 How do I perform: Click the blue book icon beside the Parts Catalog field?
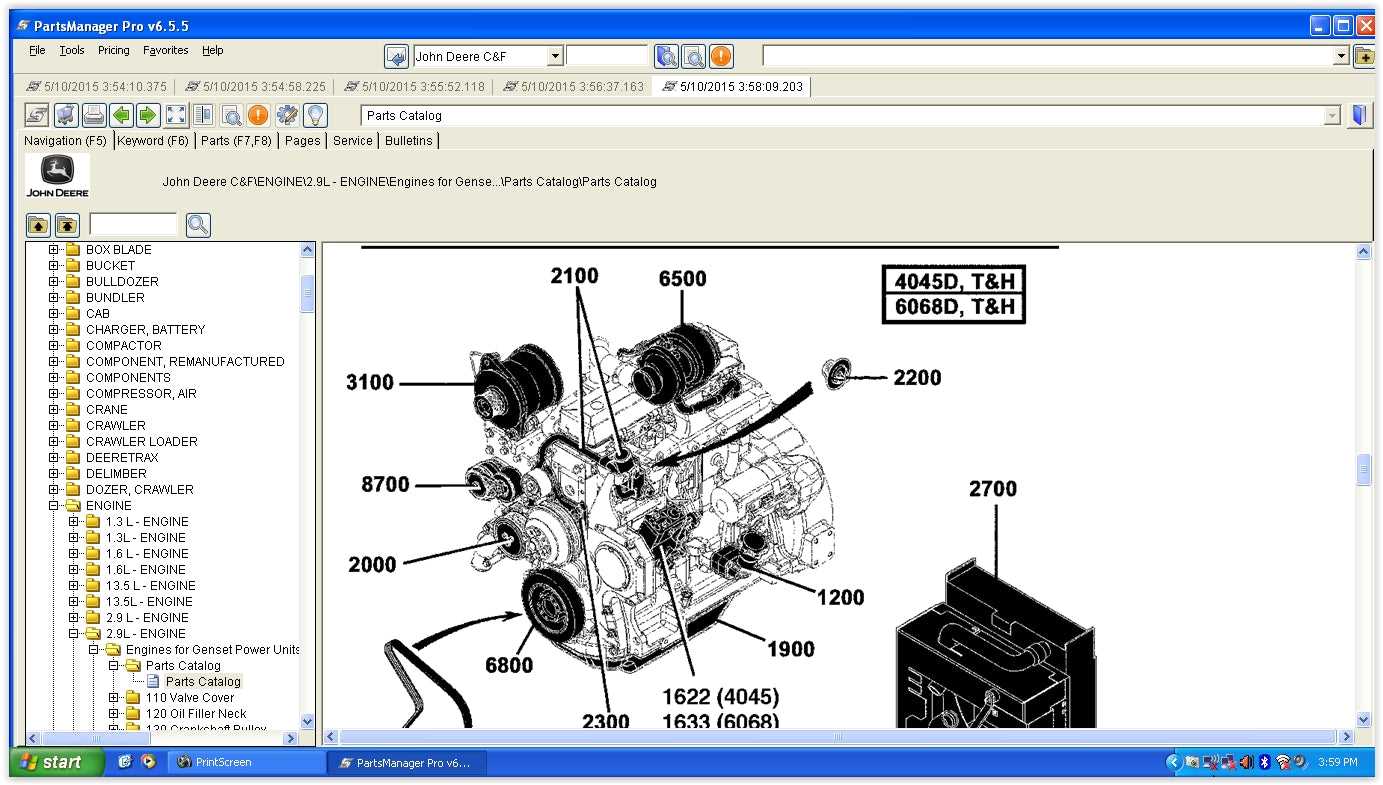[x=1359, y=115]
